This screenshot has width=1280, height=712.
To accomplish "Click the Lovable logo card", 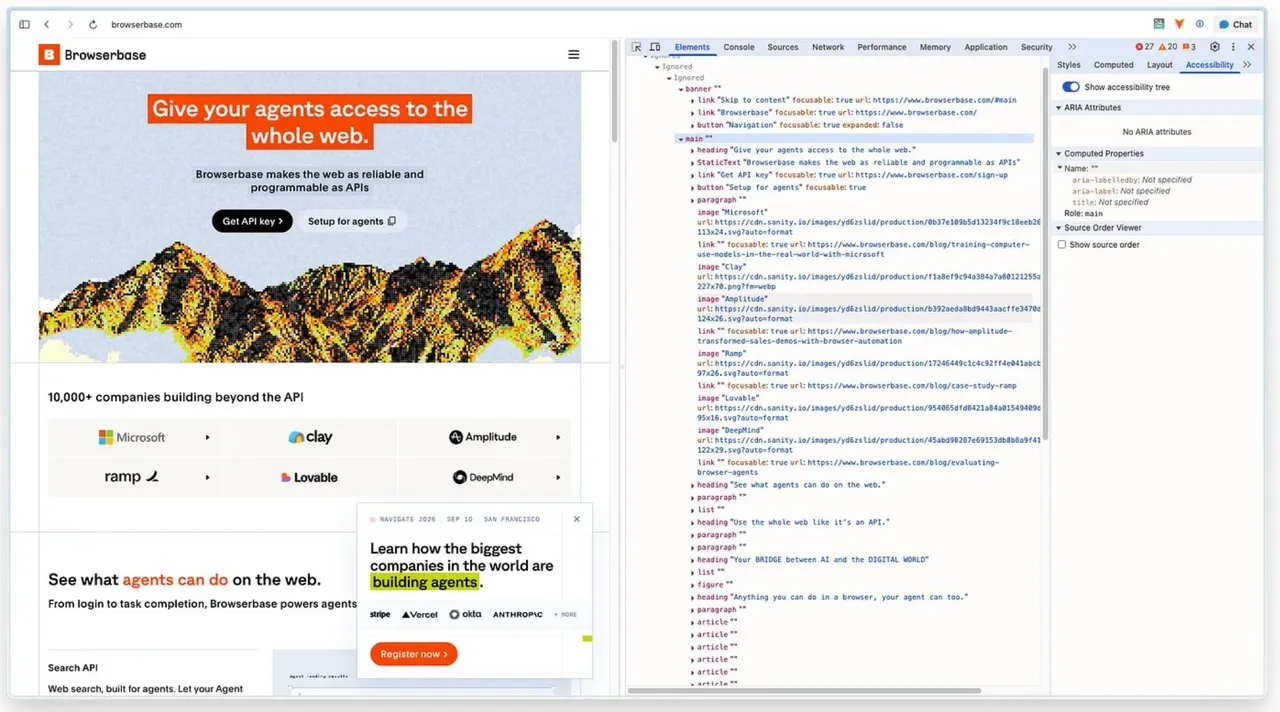I will pos(310,477).
